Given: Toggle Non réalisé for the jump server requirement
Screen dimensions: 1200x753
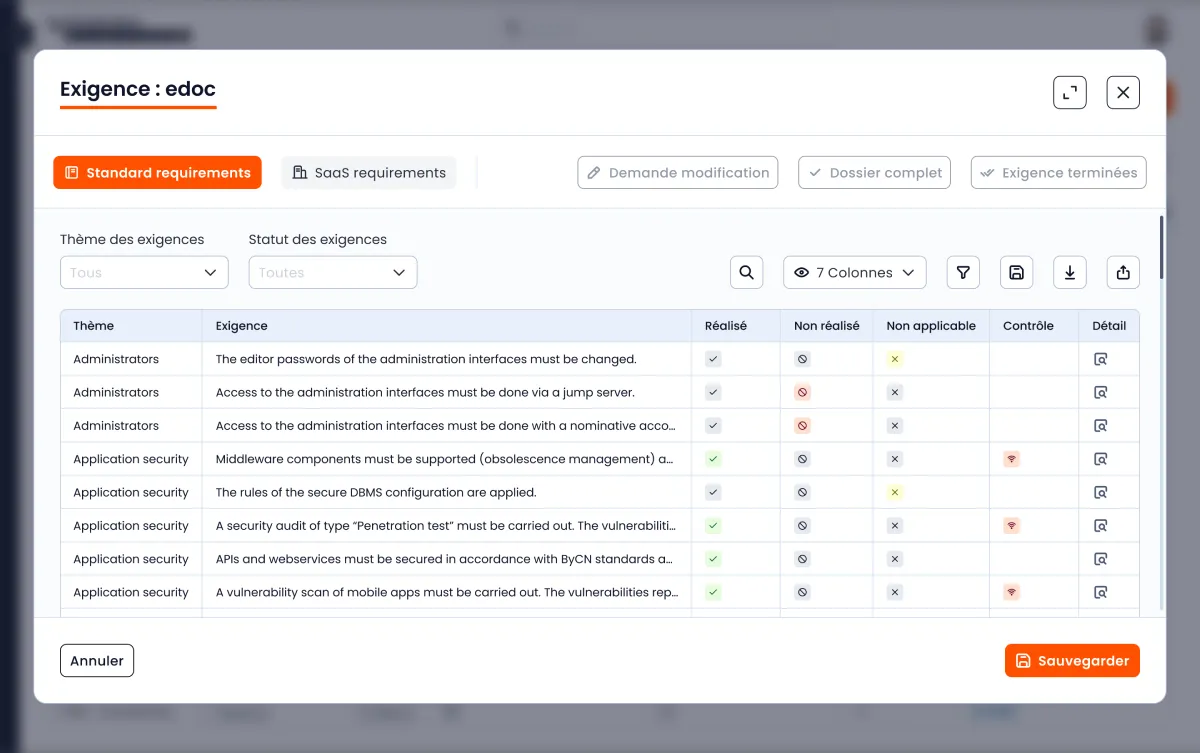Looking at the screenshot, I should 802,392.
